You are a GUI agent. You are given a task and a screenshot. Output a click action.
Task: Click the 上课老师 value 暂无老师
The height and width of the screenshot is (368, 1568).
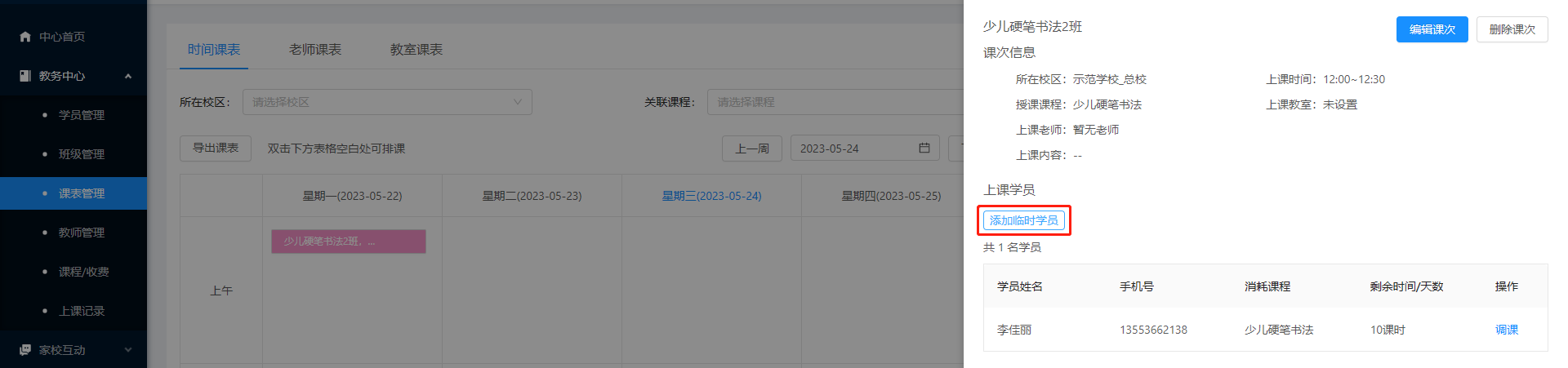1096,130
